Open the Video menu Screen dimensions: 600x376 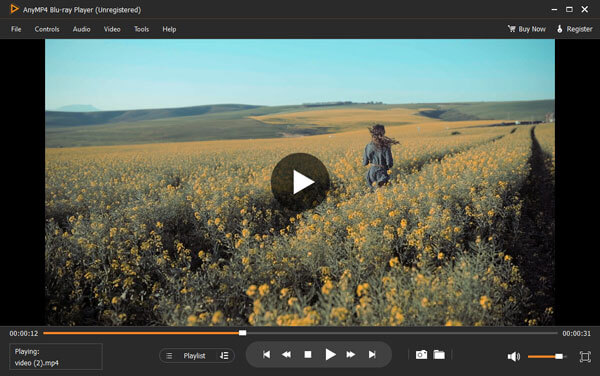pos(112,29)
